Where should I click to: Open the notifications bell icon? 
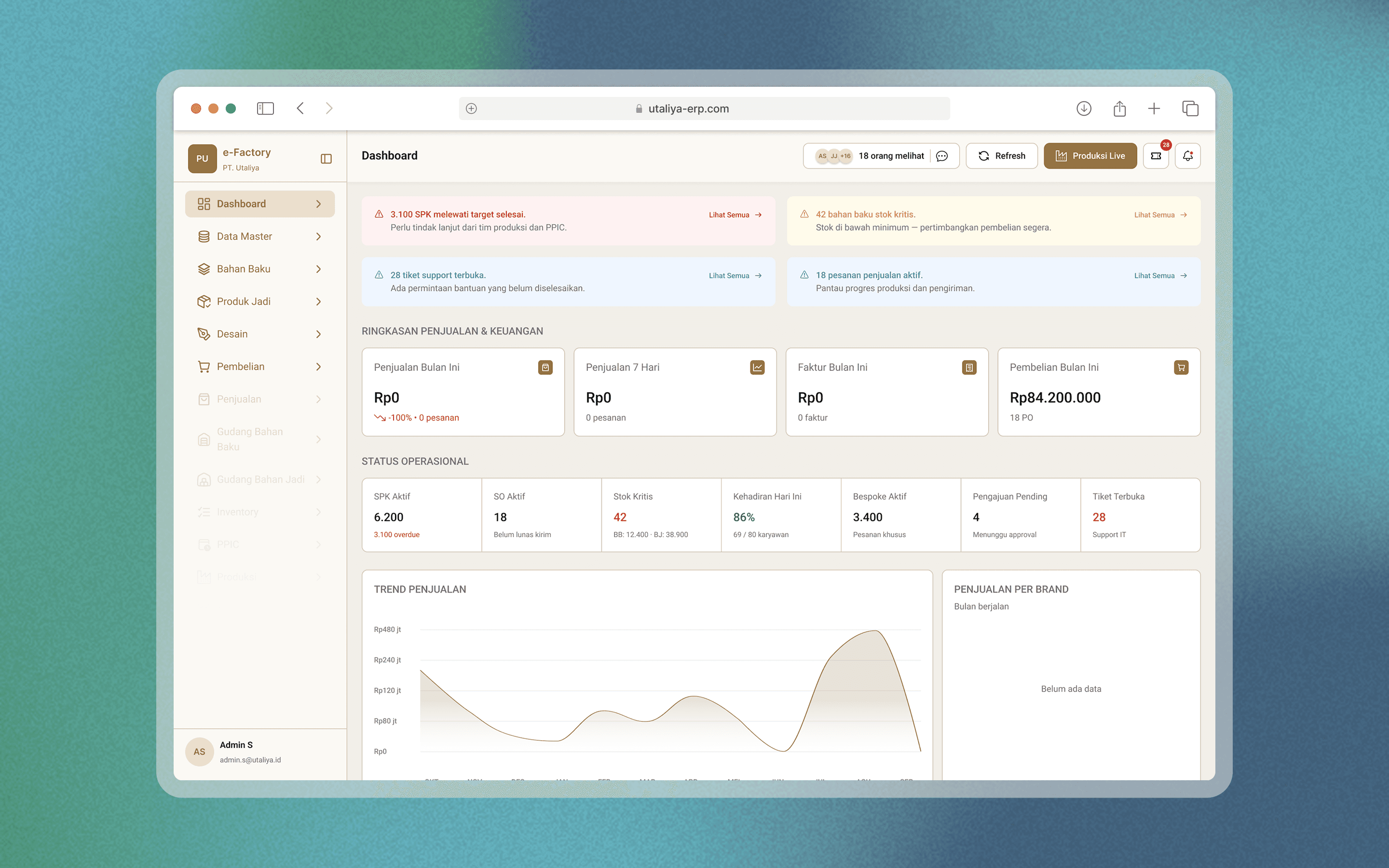1187,156
